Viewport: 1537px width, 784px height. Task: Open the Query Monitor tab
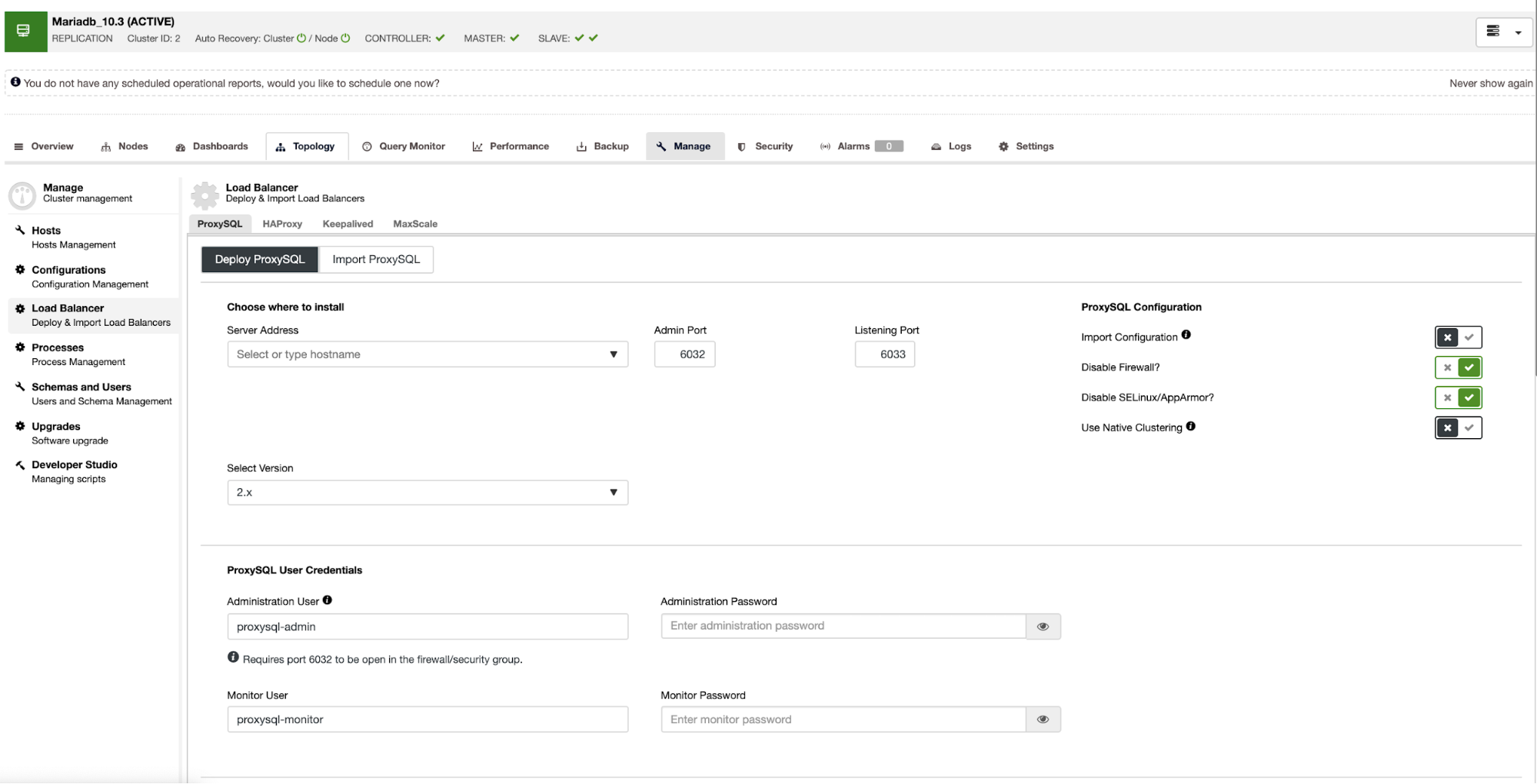coord(404,146)
